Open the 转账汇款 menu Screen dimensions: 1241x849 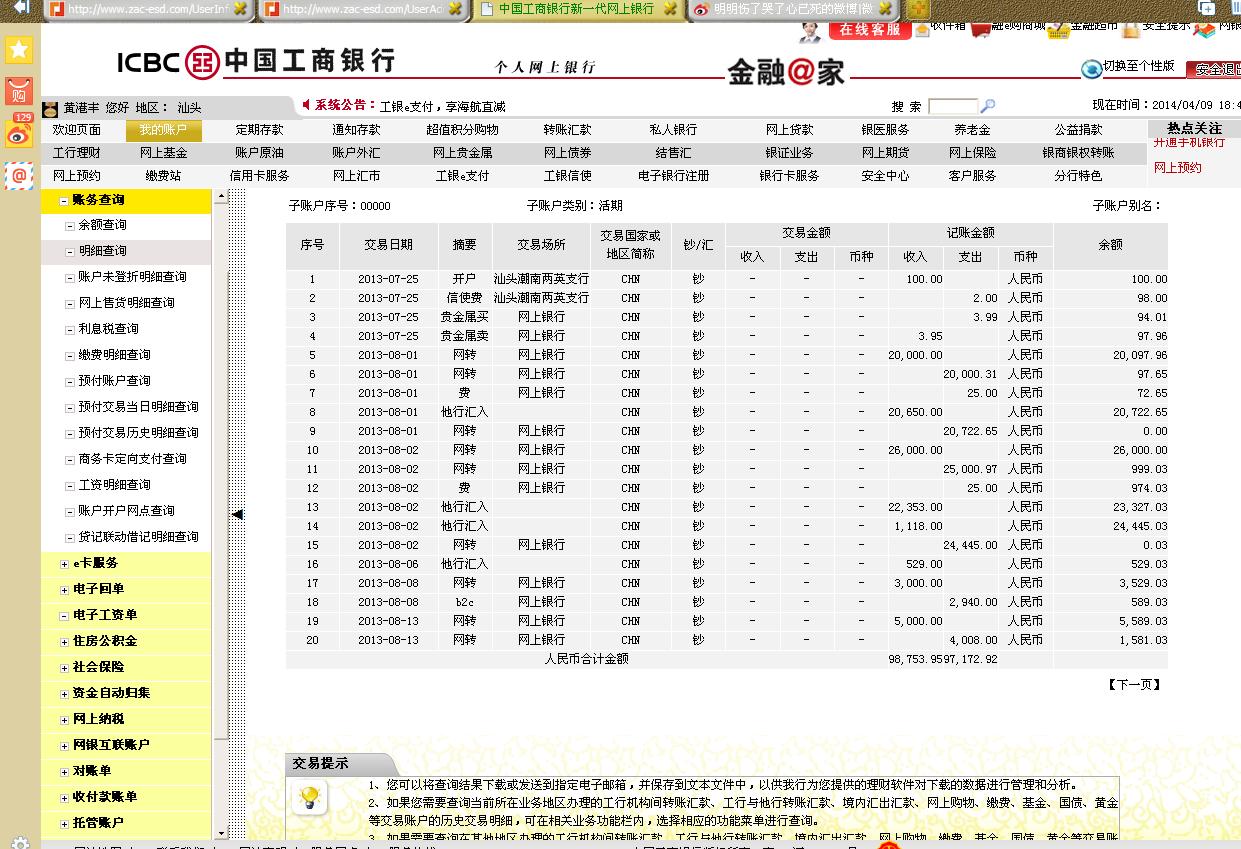click(567, 130)
